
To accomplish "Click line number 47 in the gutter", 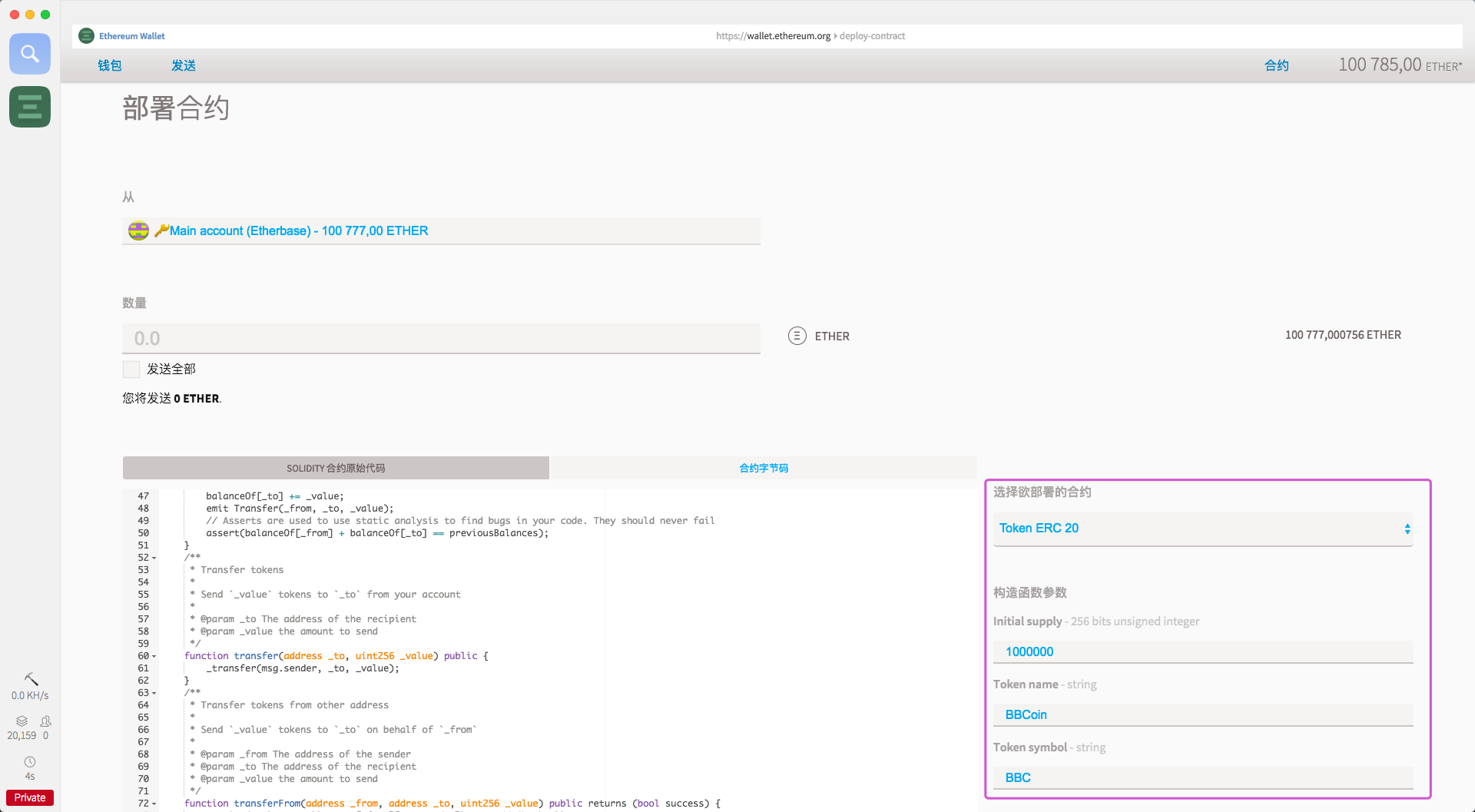I will click(x=144, y=496).
